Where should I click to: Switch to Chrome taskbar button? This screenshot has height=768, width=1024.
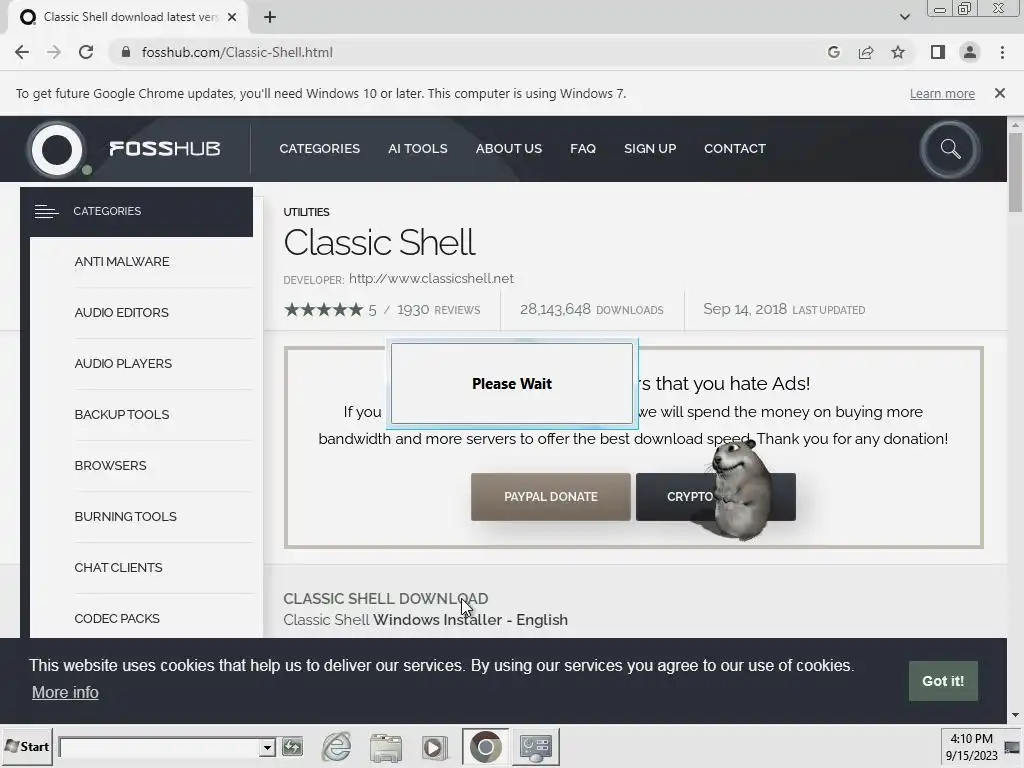click(485, 746)
